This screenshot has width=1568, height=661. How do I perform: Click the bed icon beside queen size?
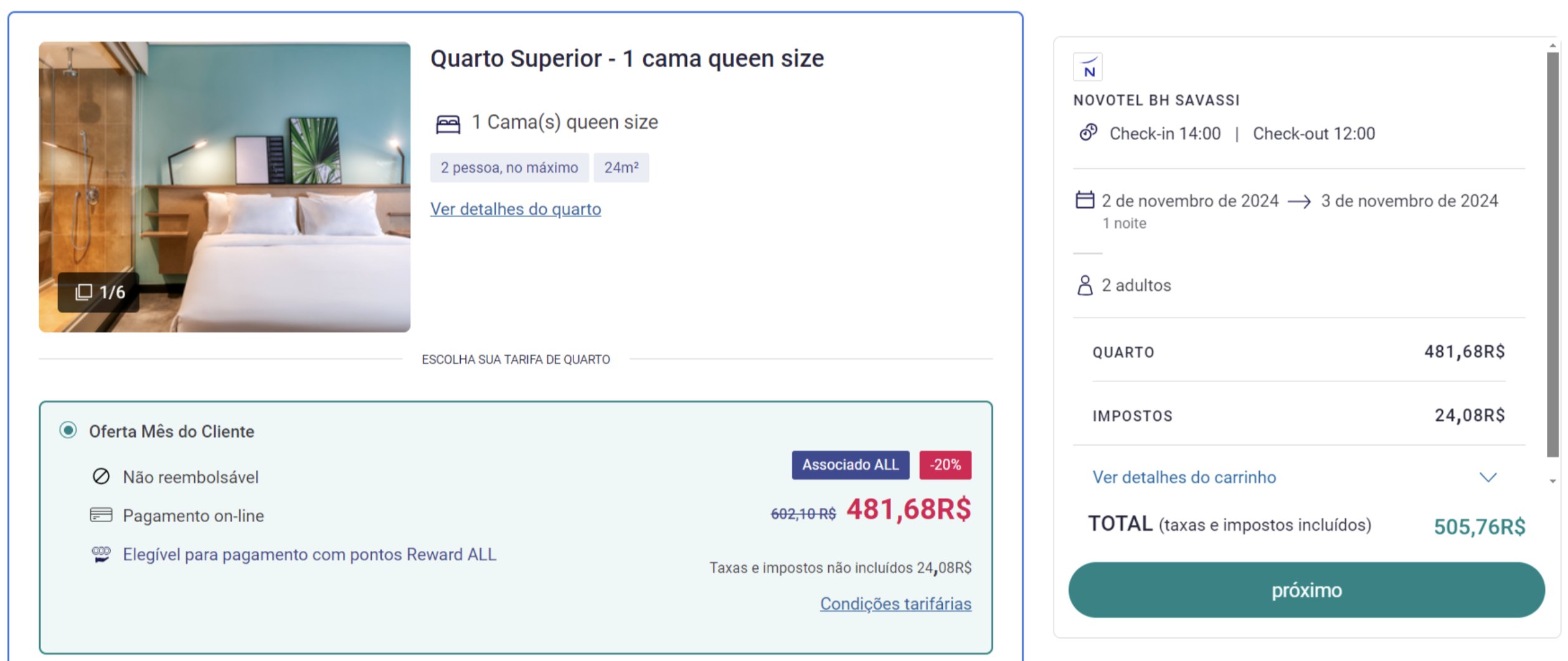[x=448, y=124]
